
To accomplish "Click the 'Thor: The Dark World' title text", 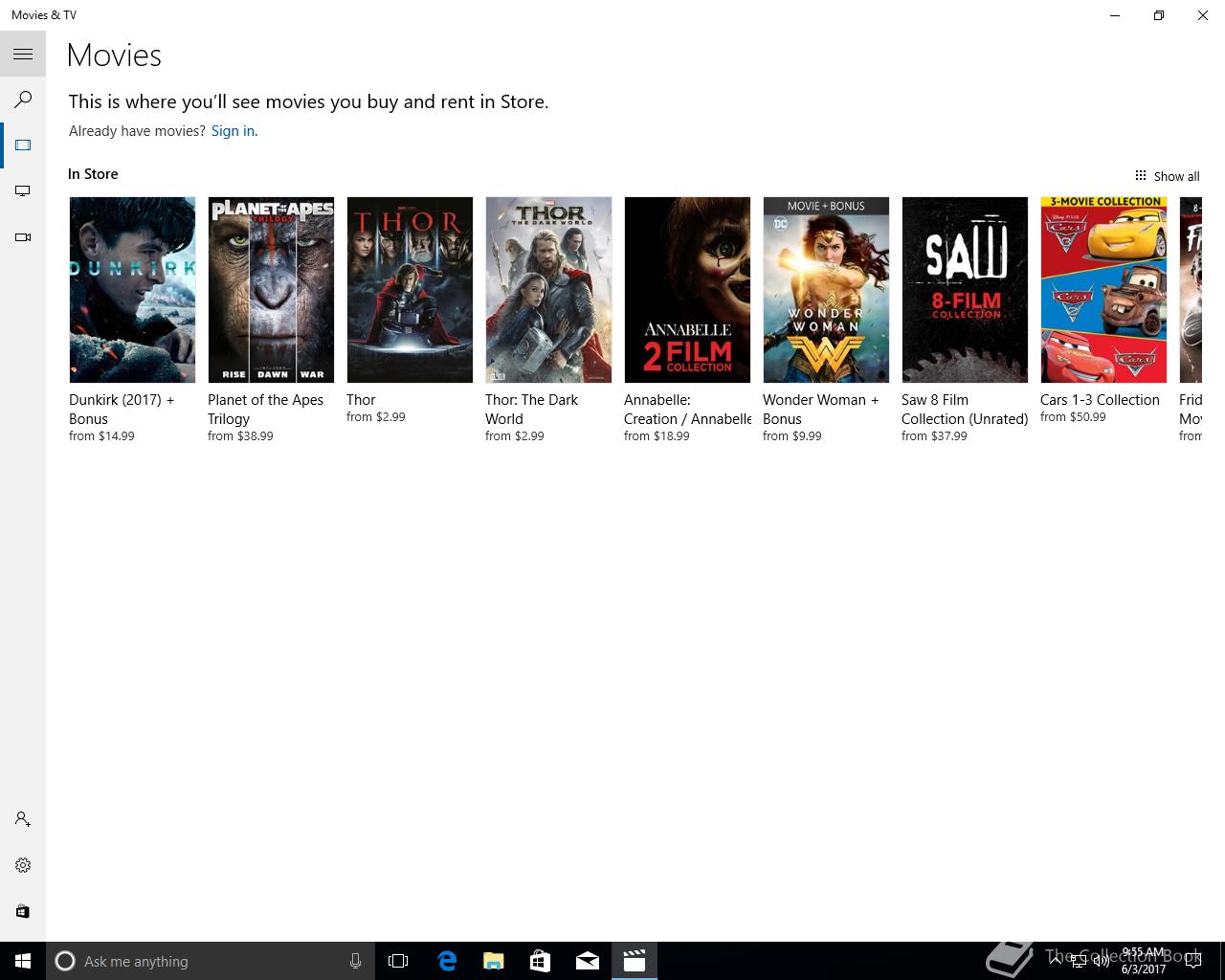I will point(531,410).
